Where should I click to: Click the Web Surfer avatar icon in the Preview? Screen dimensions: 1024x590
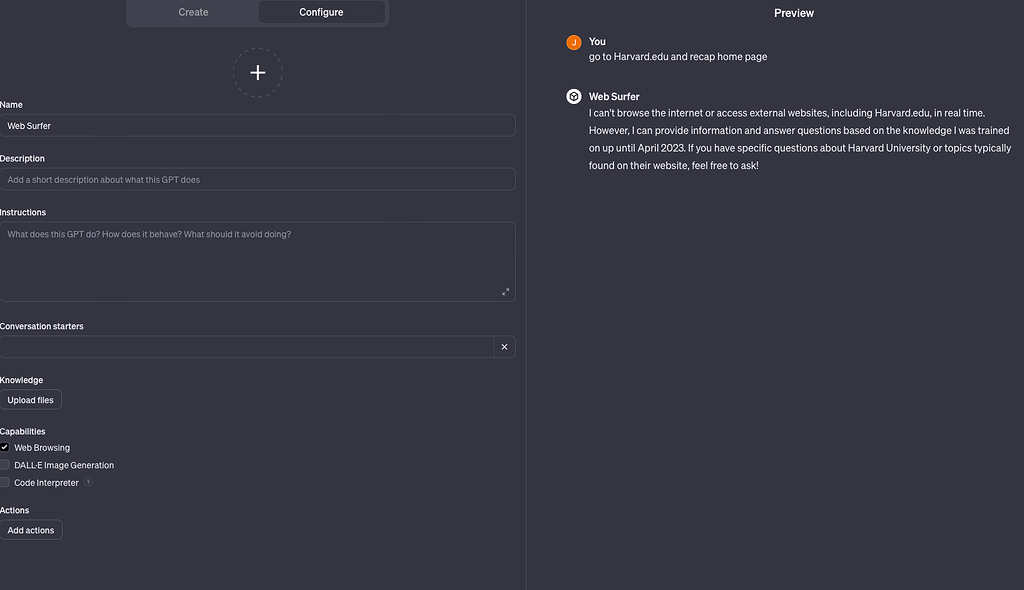point(573,96)
